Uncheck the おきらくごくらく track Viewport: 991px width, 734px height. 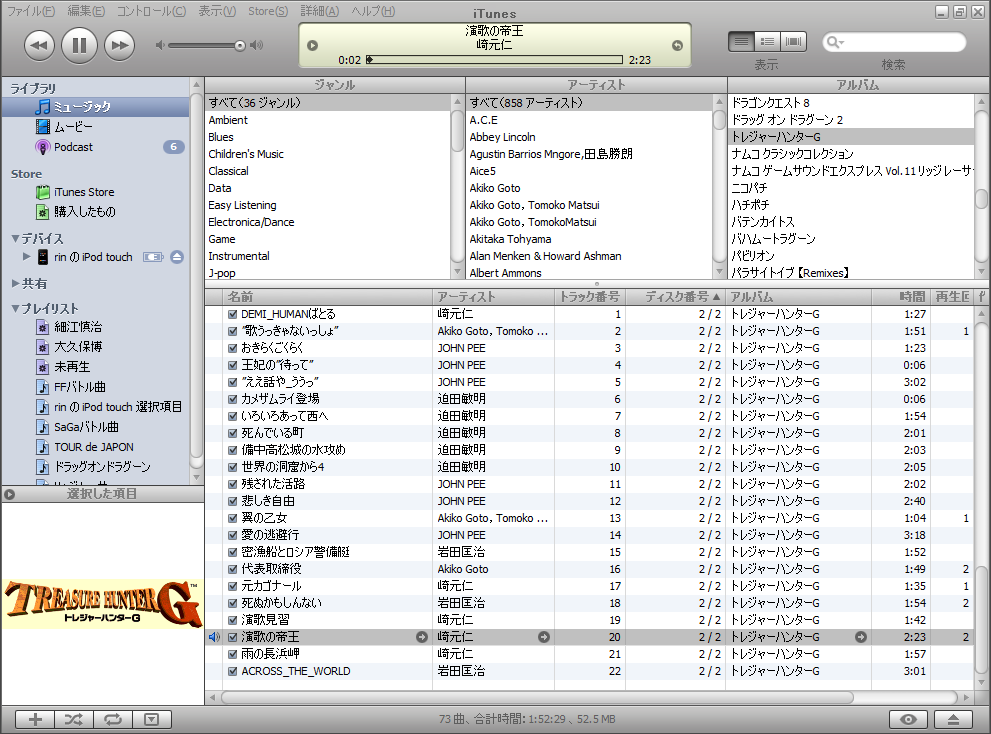[233, 348]
